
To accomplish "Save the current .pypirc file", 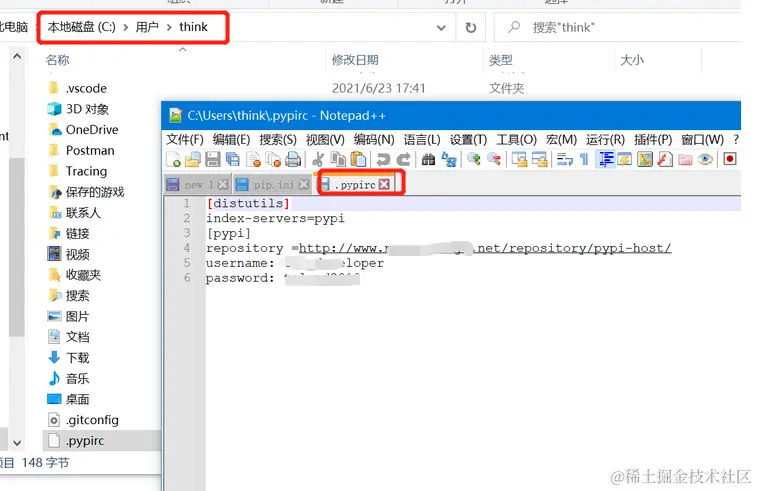I will click(212, 159).
